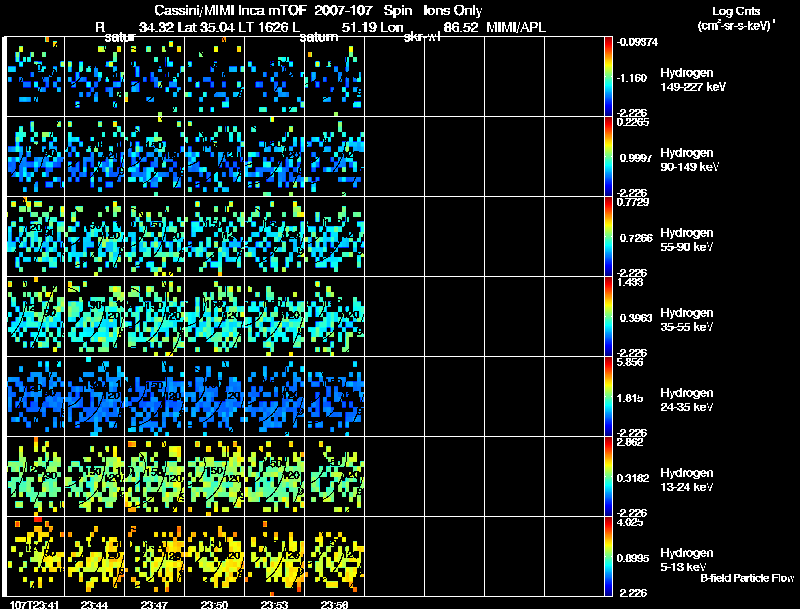Click the Hydrogen 13-24 keV color scale
800x609 pixels.
(x=609, y=477)
